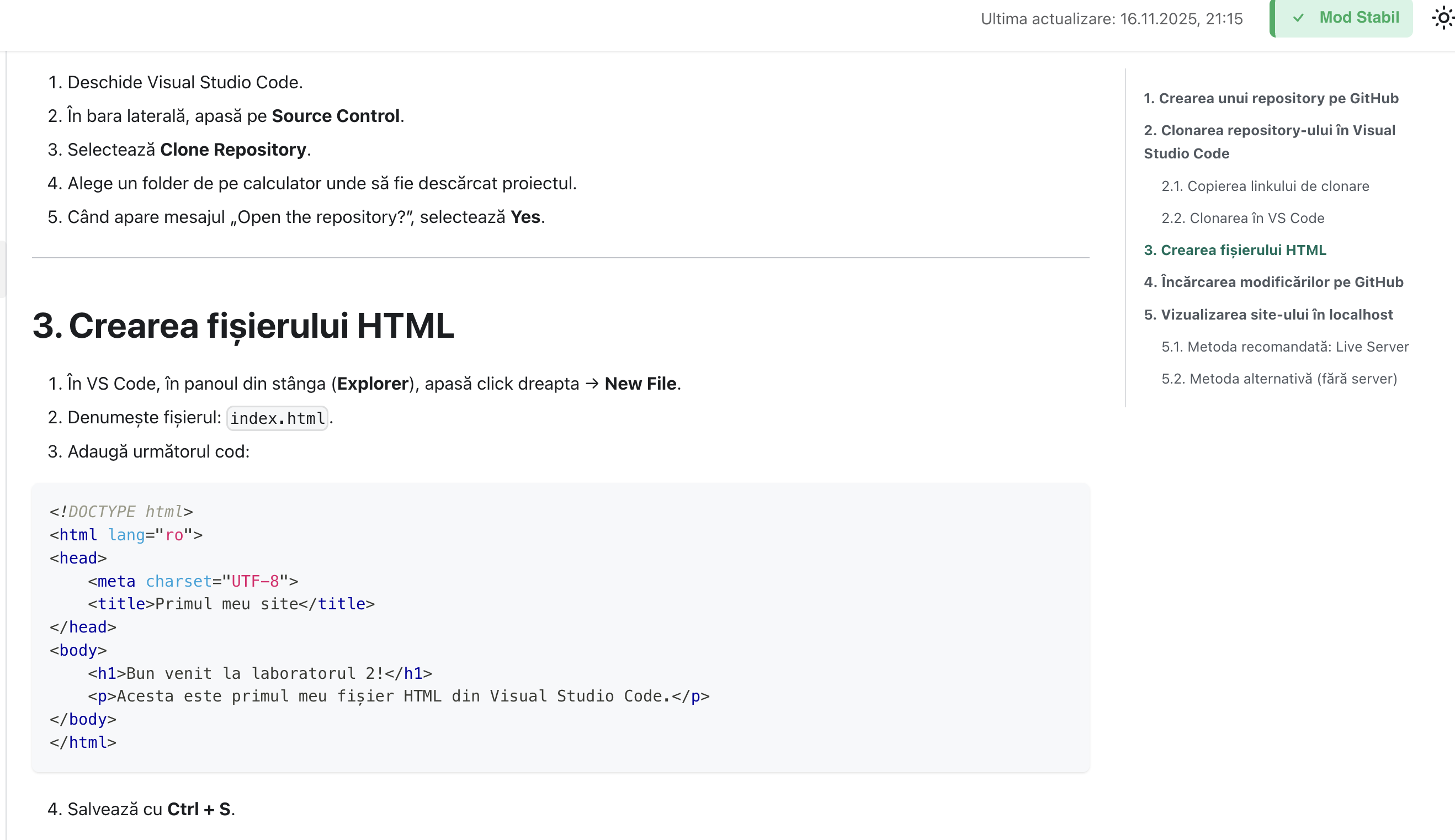Image resolution: width=1455 pixels, height=840 pixels.
Task: Click the bold 'New File' text
Action: (x=640, y=383)
